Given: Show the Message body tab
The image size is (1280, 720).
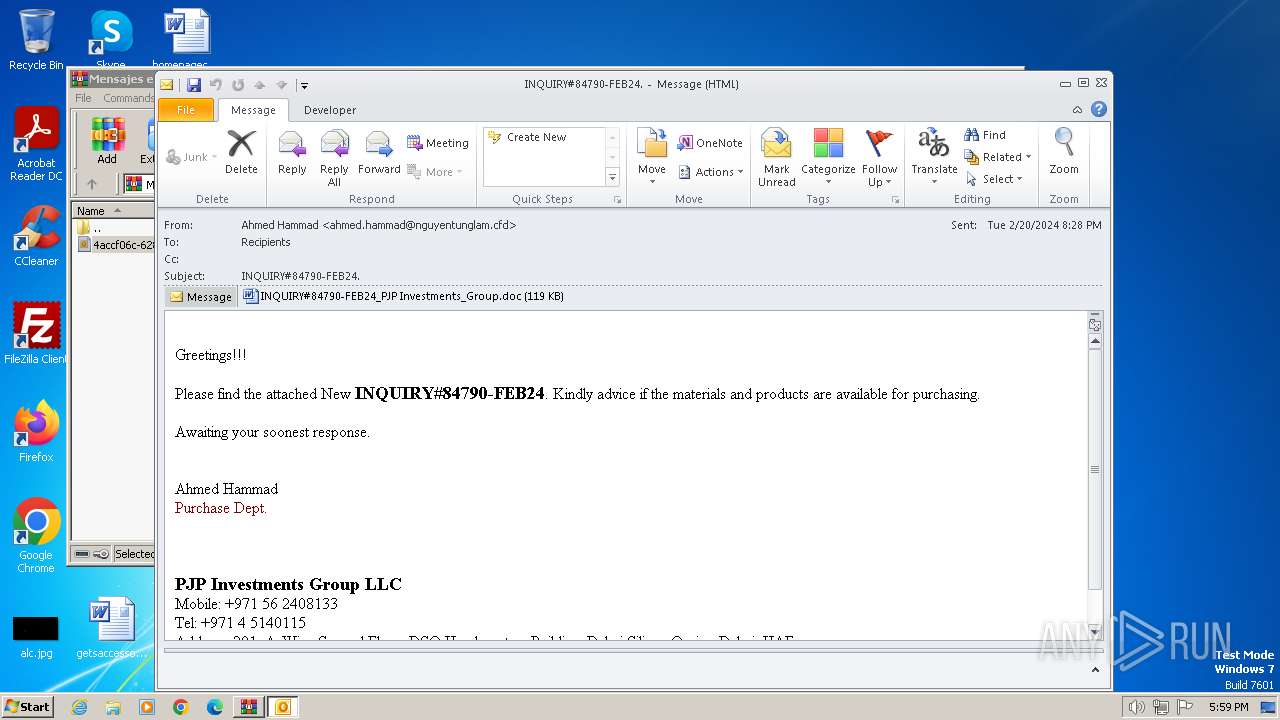Looking at the screenshot, I should coord(201,297).
